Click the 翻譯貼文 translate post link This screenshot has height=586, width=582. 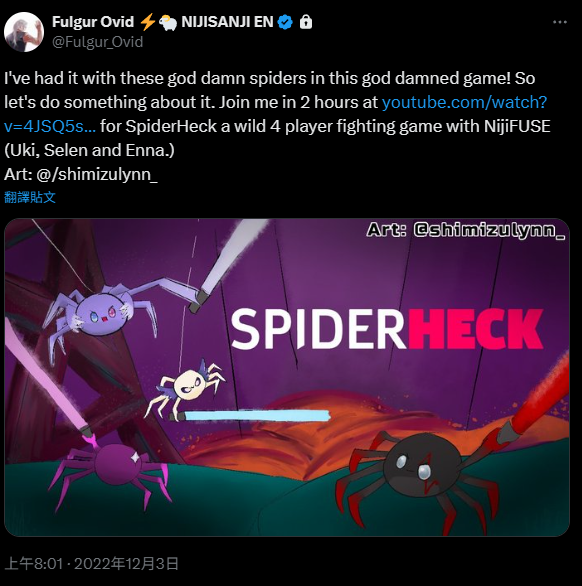point(30,197)
